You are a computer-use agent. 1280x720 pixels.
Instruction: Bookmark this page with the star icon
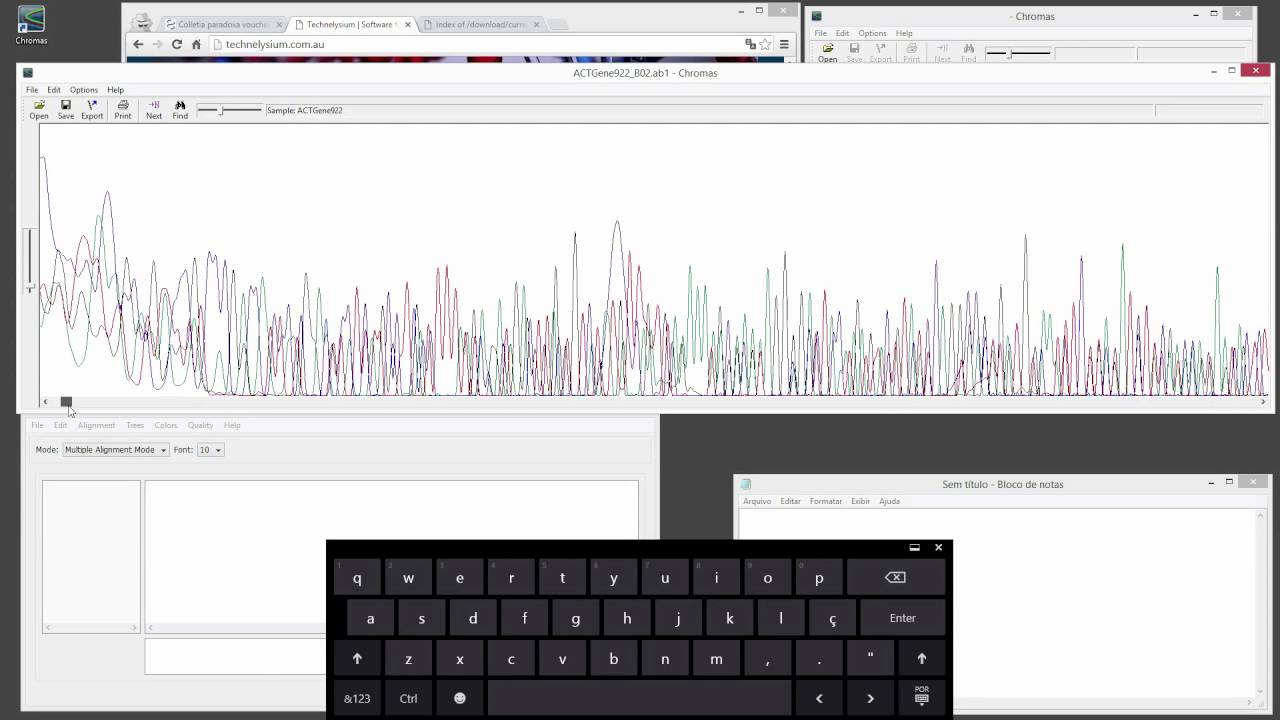[x=765, y=44]
